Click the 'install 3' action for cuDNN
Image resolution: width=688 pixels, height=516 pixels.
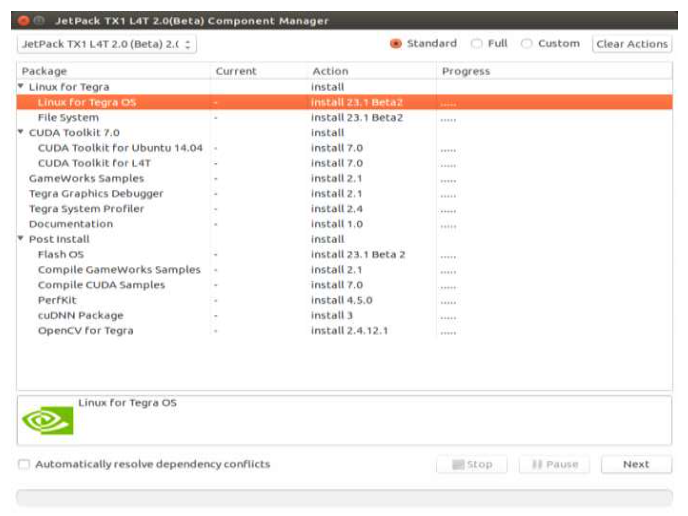click(x=332, y=315)
